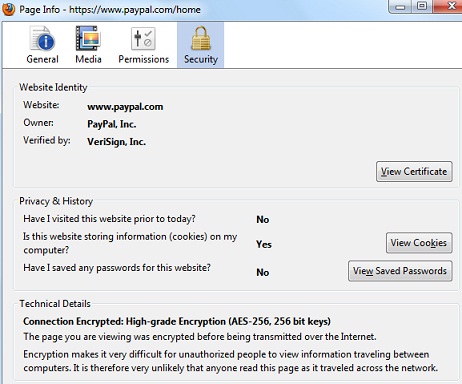This screenshot has height=384, width=462.
Task: Click 'Have I visited this website prior to today?'
Action: [109, 219]
